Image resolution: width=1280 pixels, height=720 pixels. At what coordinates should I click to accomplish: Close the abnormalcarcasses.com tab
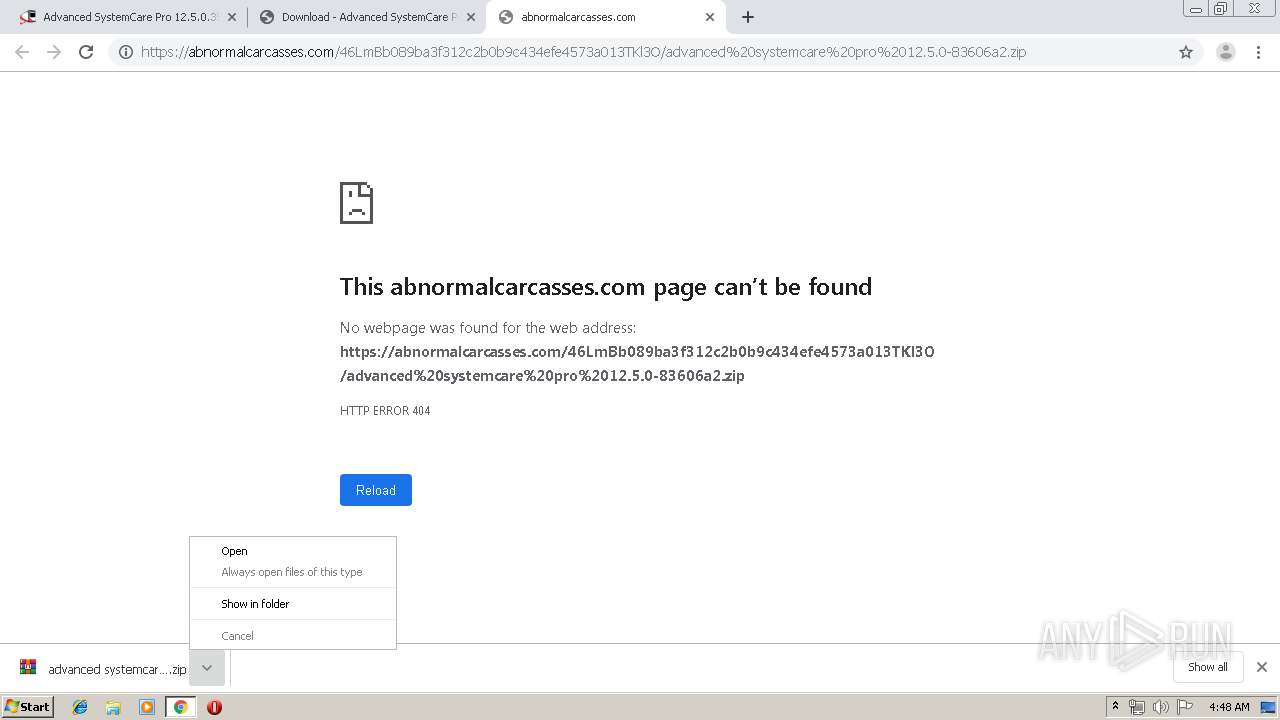coord(710,17)
